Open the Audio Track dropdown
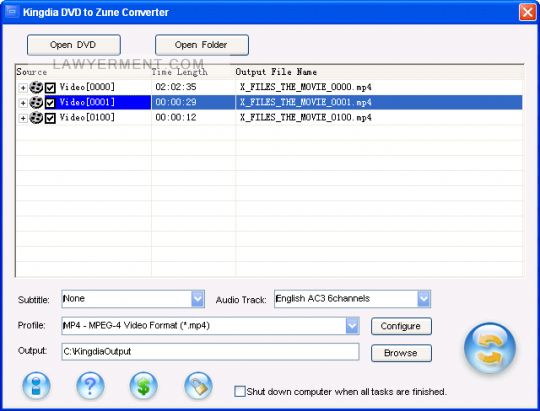This screenshot has width=540, height=411. (x=424, y=299)
